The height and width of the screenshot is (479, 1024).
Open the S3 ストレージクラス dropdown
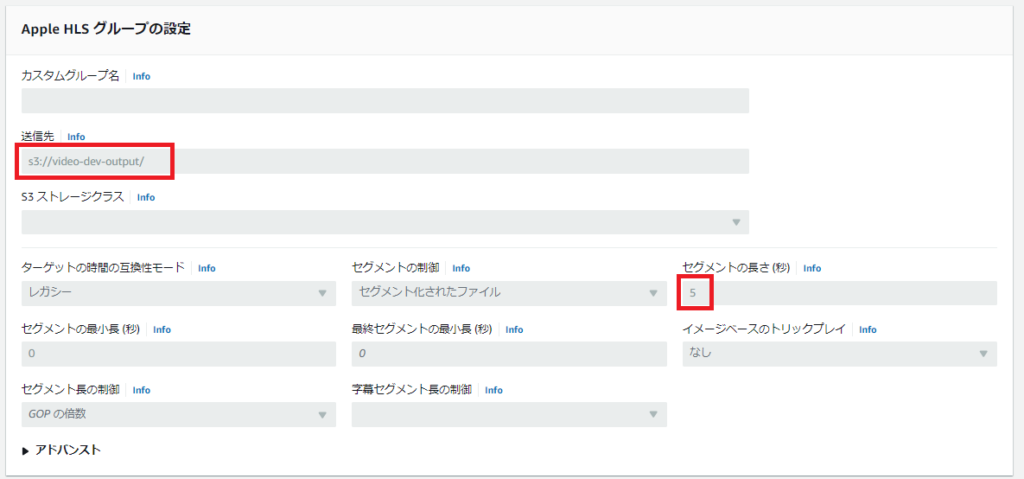(384, 222)
